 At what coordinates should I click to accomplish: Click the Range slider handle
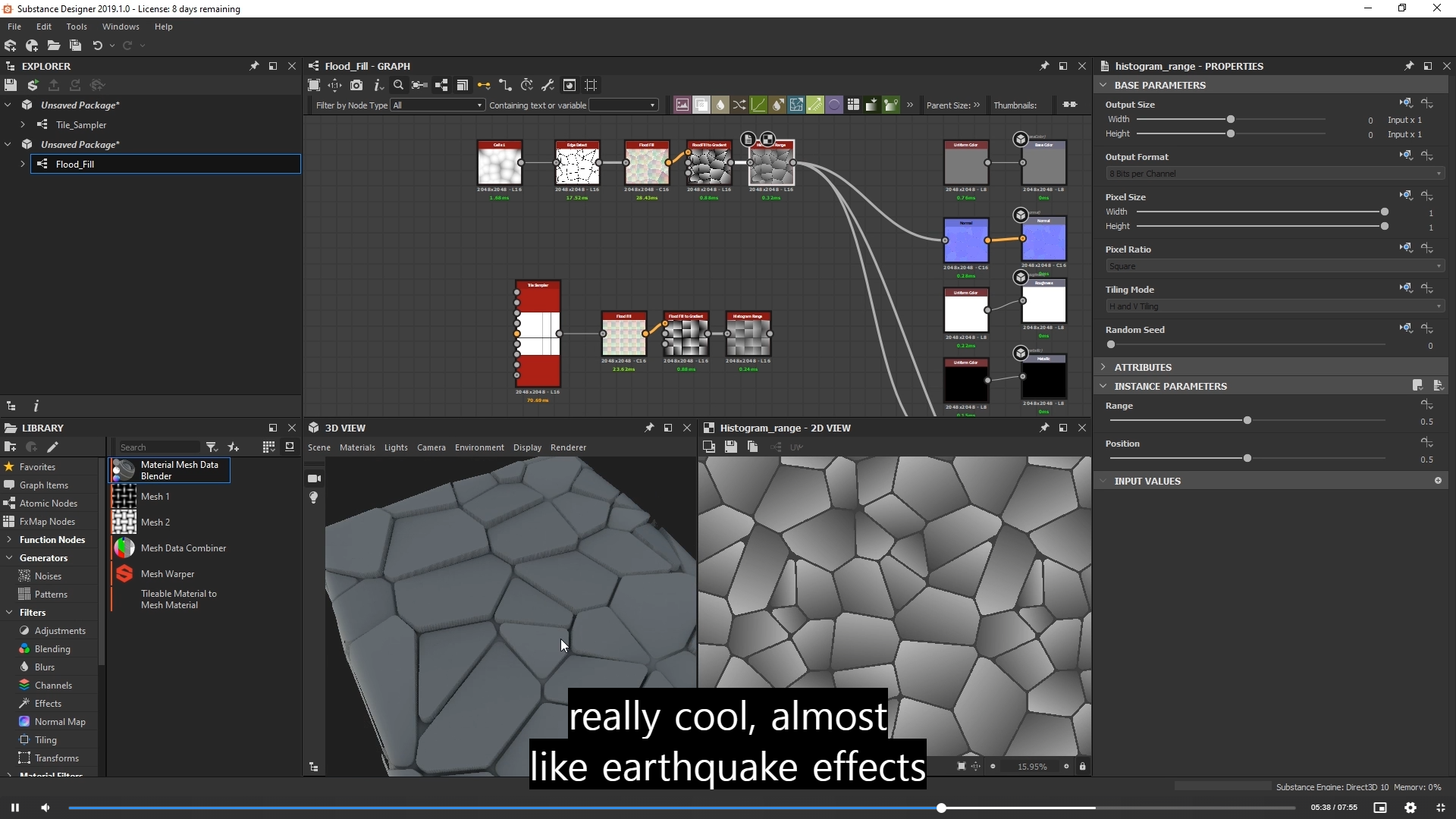(x=1247, y=420)
